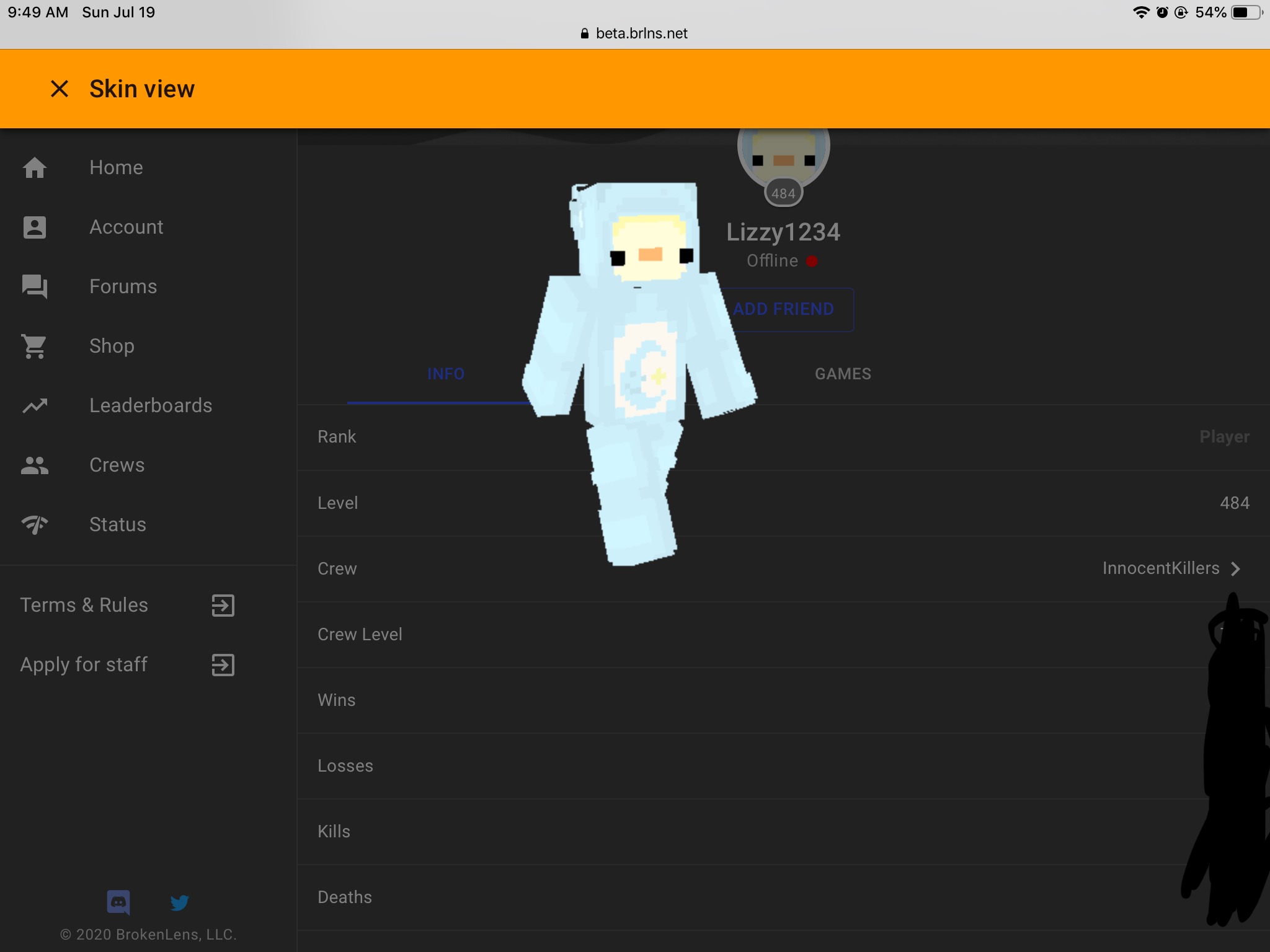The height and width of the screenshot is (952, 1270).
Task: Open the Forums chat bubble icon
Action: [x=35, y=286]
